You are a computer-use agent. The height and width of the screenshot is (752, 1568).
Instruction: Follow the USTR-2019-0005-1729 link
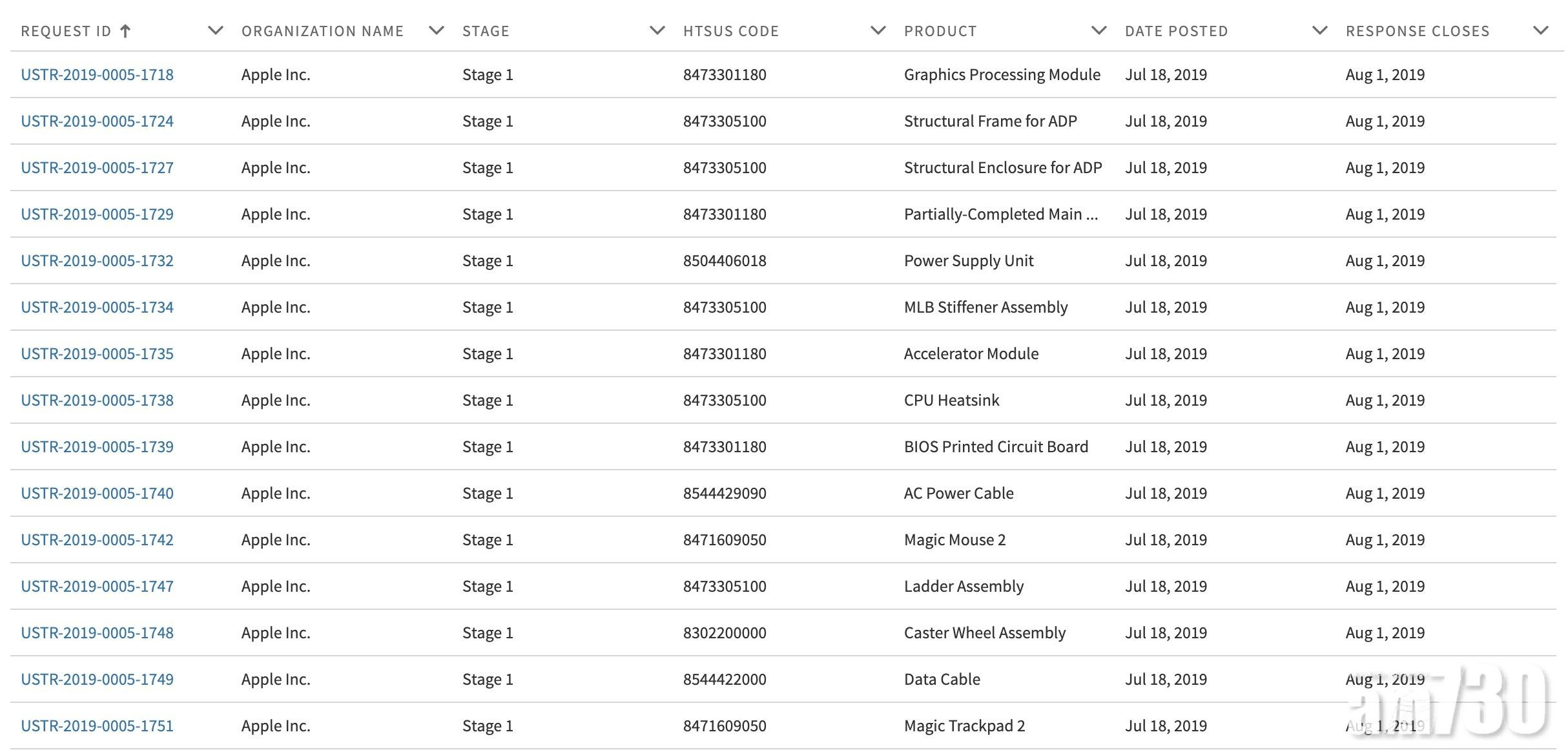click(97, 214)
